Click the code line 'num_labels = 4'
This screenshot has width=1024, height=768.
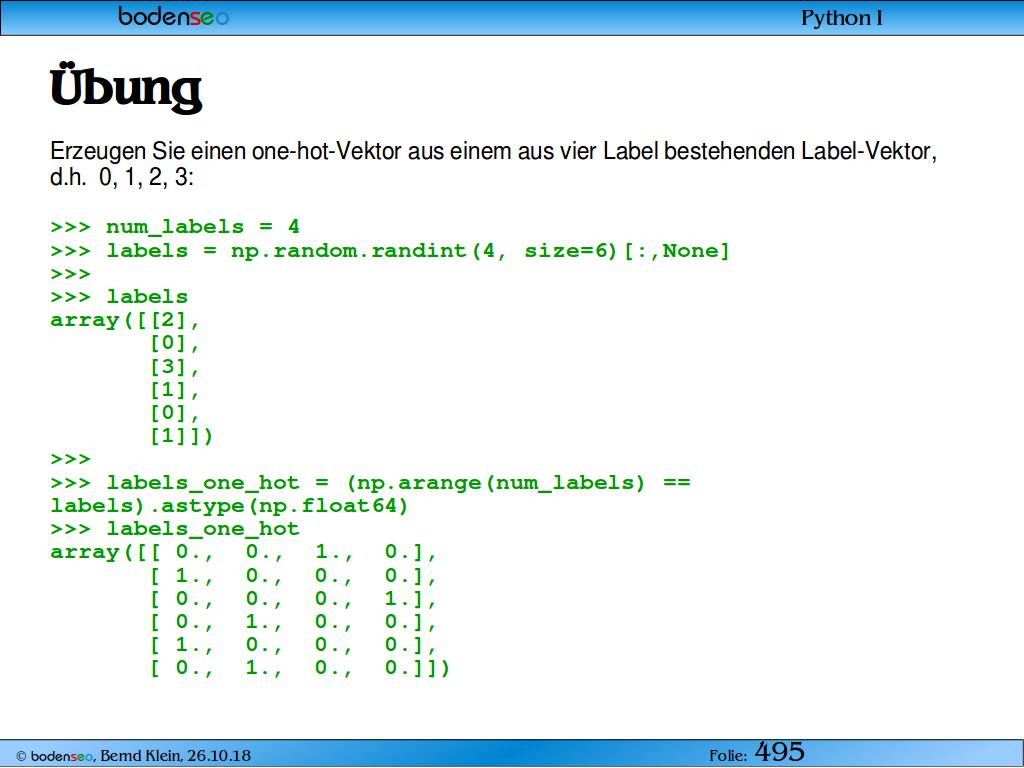coord(175,227)
